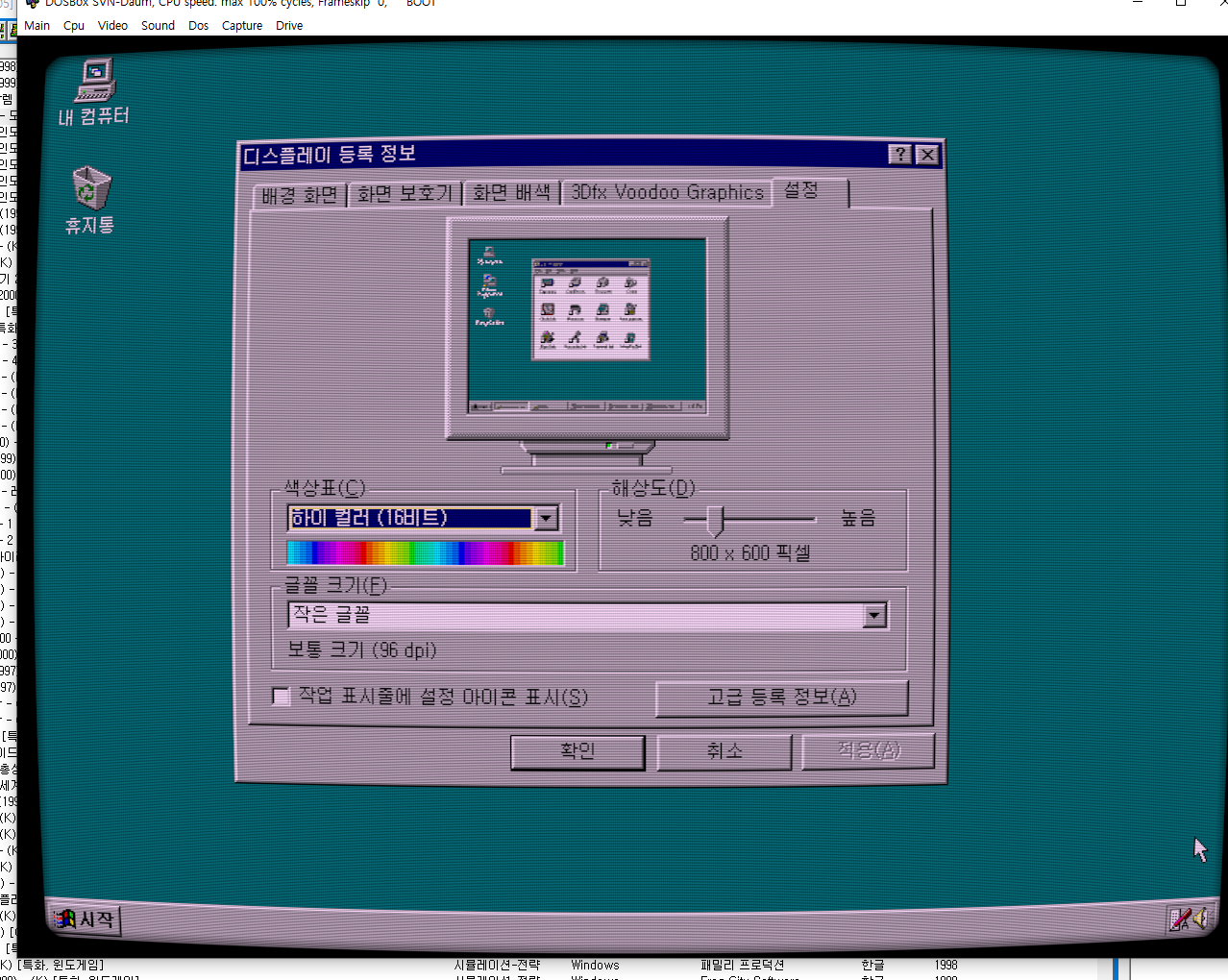The height and width of the screenshot is (980, 1228).
Task: Open the 색상표 color depth dropdown arrow
Action: 546,519
